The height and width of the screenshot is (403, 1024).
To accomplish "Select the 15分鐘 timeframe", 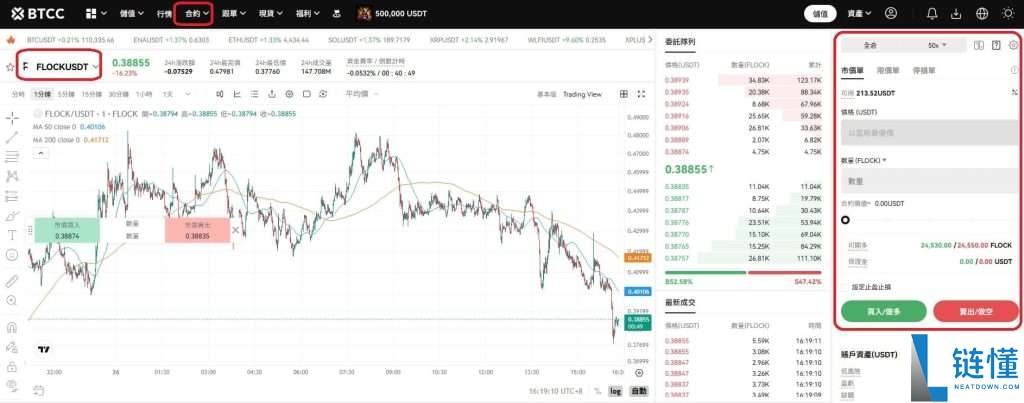I will [92, 94].
